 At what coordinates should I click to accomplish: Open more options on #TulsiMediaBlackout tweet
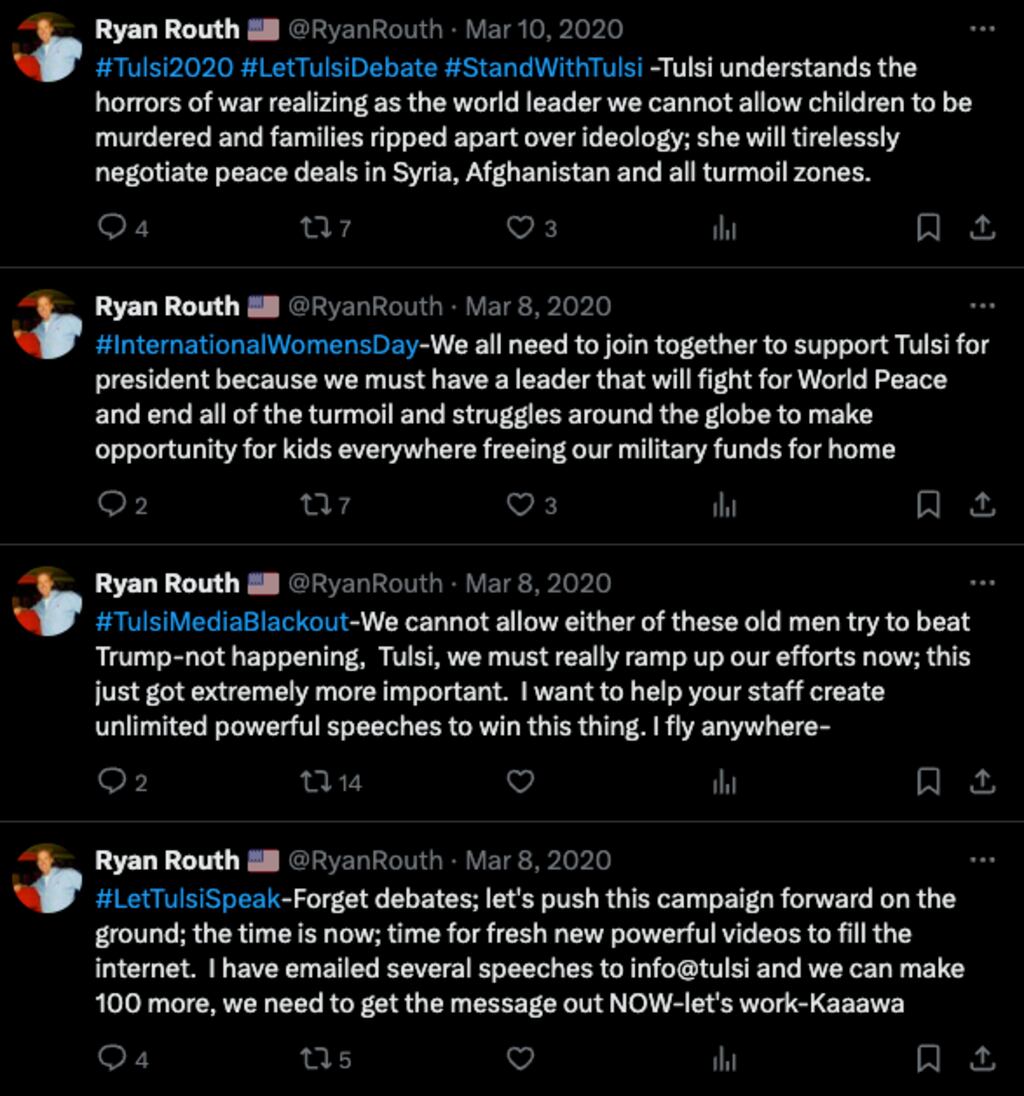(x=982, y=583)
